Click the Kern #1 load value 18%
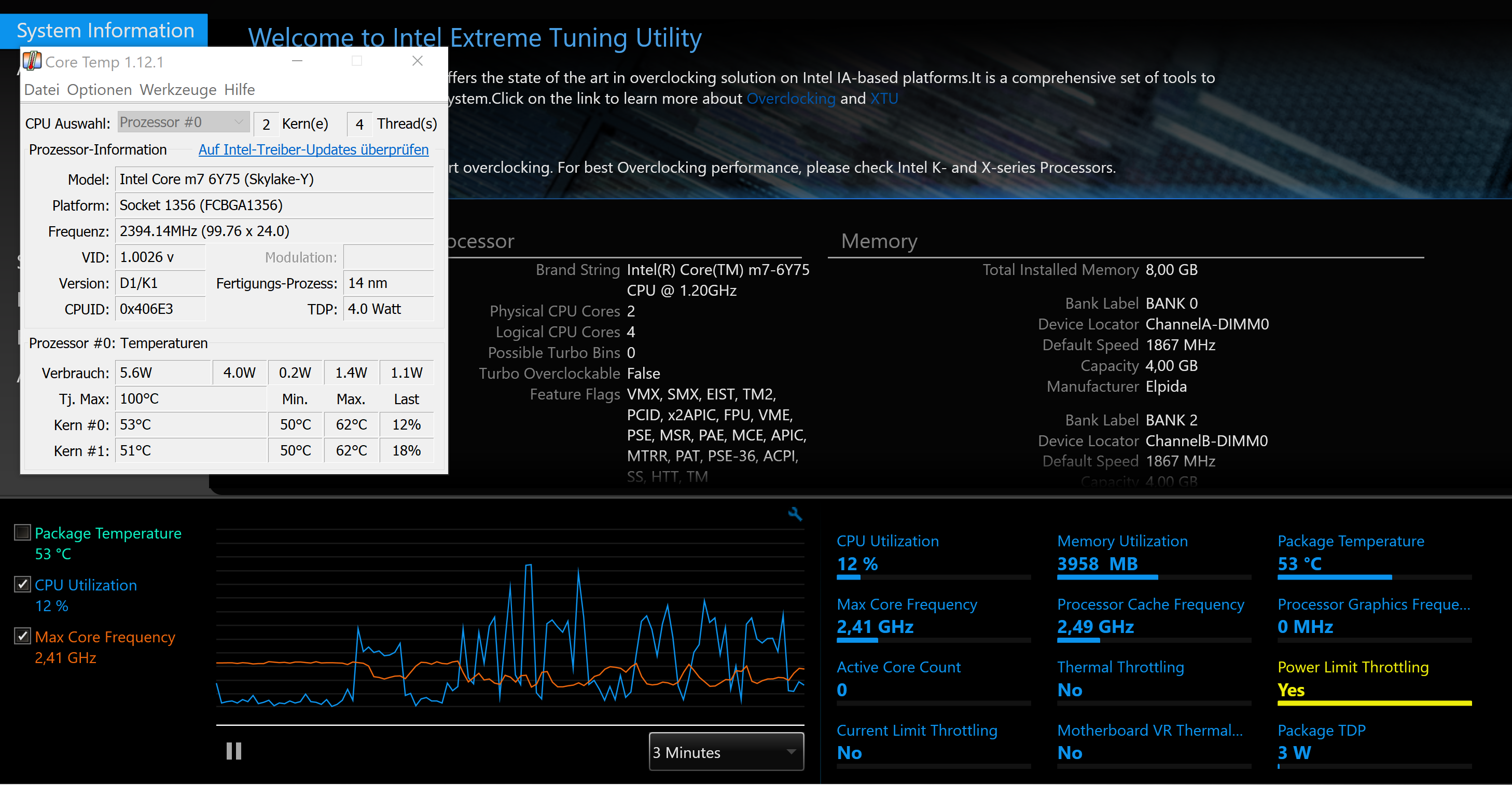This screenshot has height=785, width=1512. (406, 450)
